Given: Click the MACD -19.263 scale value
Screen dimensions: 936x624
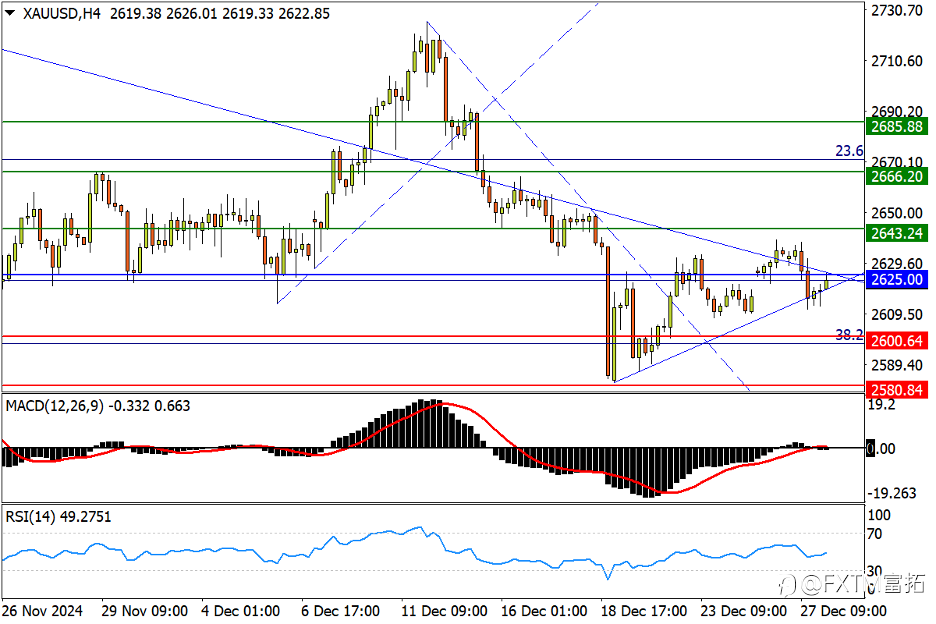Looking at the screenshot, I should (x=892, y=493).
